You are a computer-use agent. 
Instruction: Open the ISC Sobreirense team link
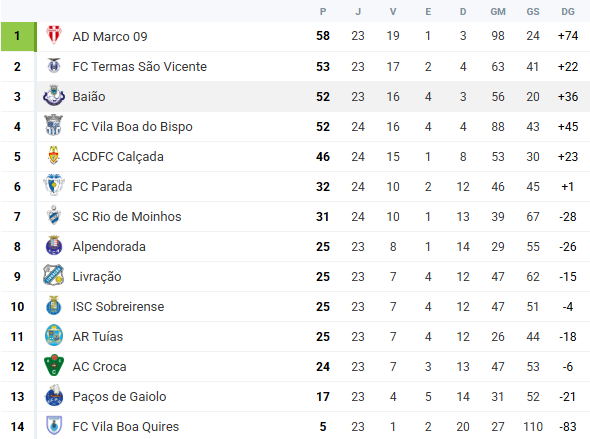[x=119, y=307]
